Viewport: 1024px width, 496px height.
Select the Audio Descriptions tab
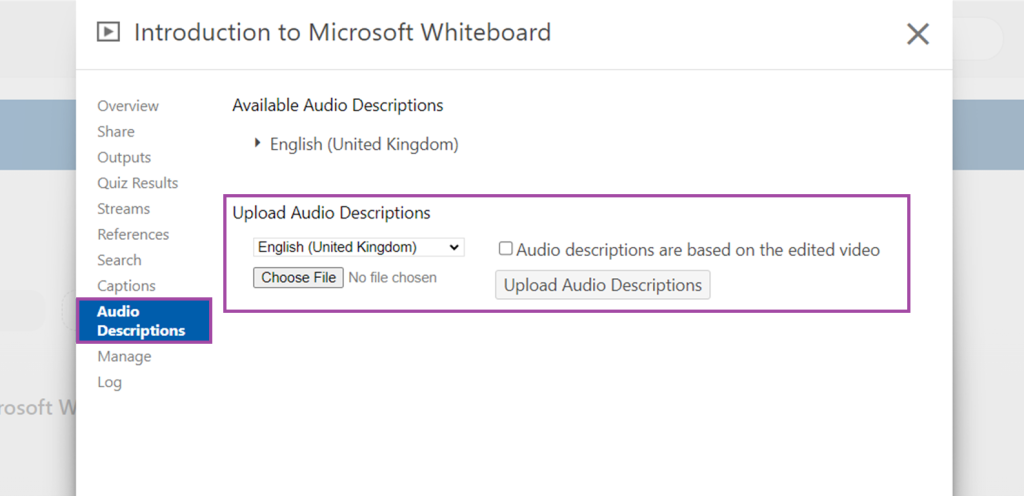tap(144, 320)
